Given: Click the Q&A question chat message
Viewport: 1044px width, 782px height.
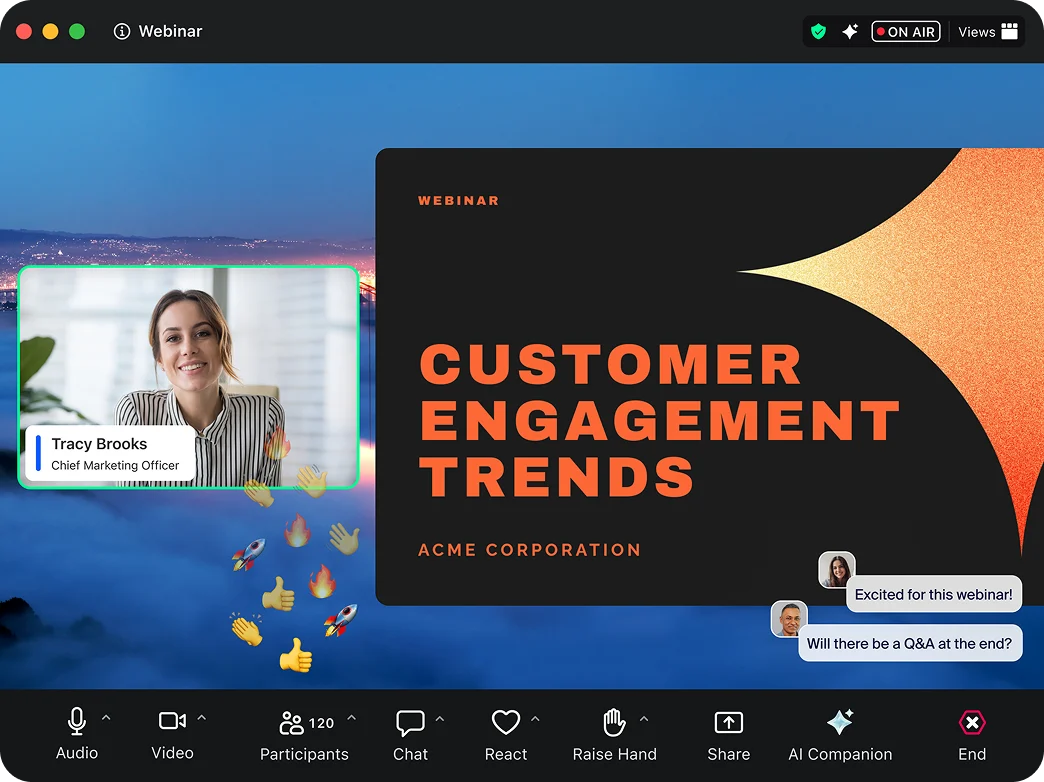Looking at the screenshot, I should [910, 643].
